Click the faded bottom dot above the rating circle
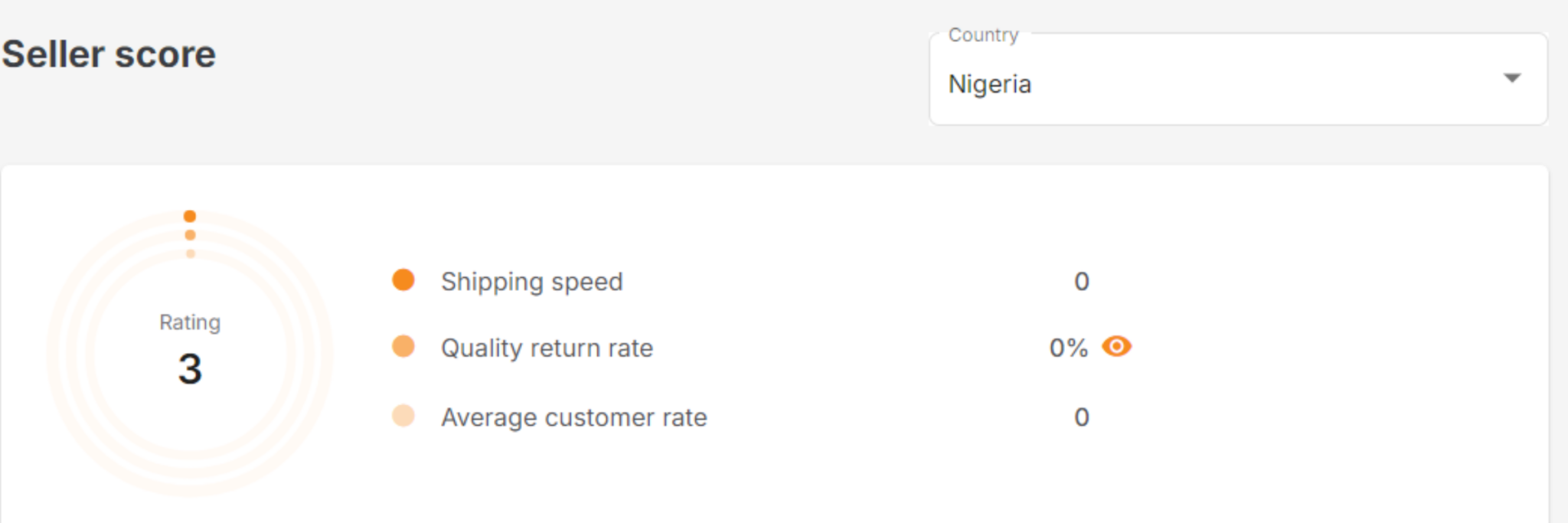The height and width of the screenshot is (523, 1568). [x=190, y=253]
